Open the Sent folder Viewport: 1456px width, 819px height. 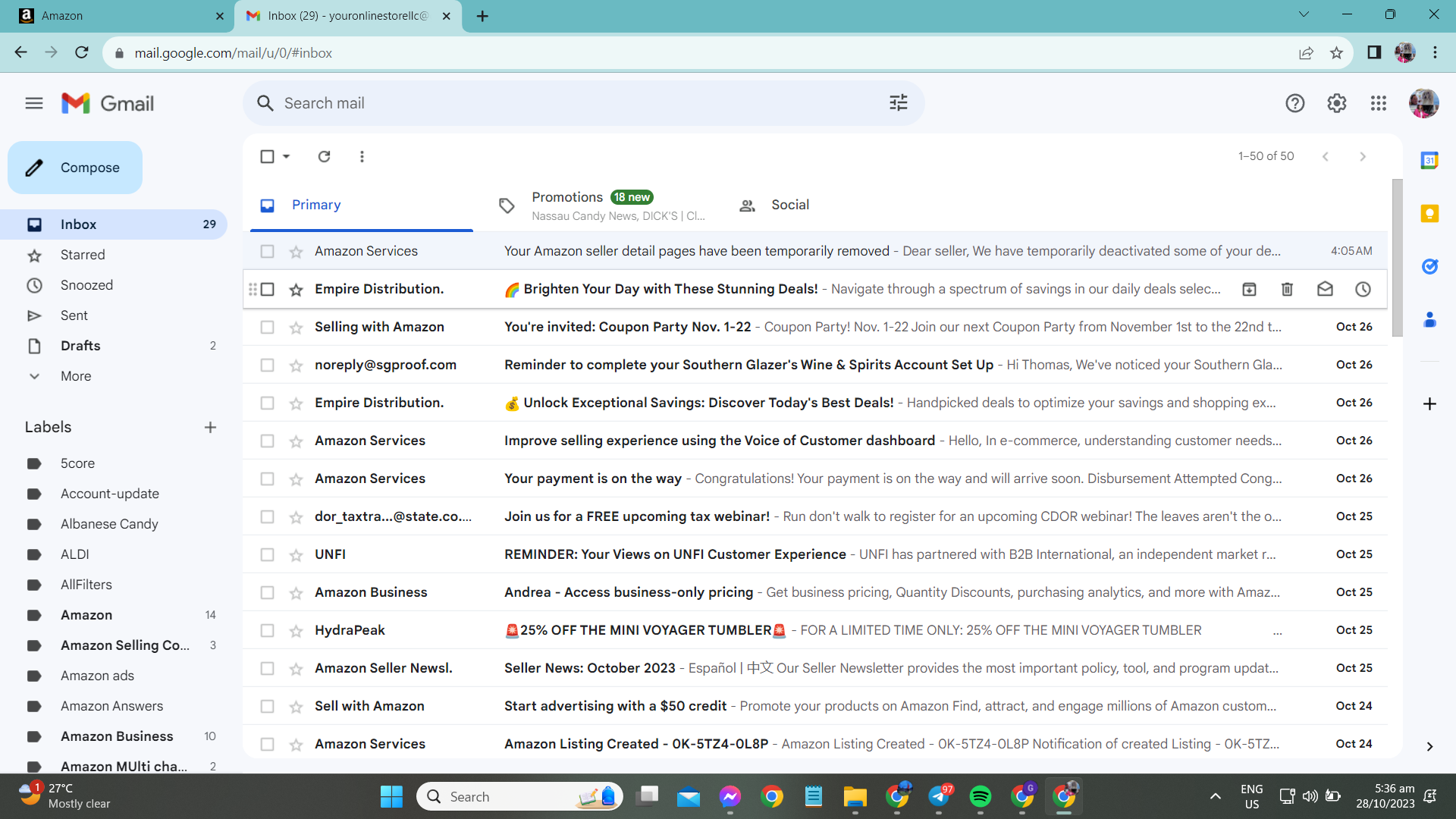114,315
